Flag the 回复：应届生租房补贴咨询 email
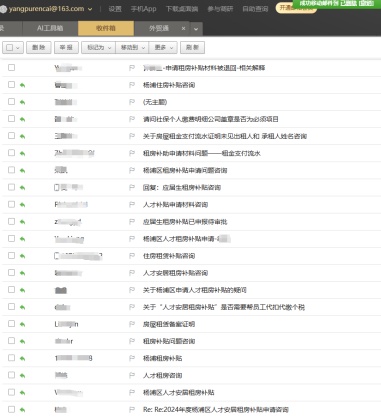Viewport: 381px width, 417px height. tap(132, 187)
